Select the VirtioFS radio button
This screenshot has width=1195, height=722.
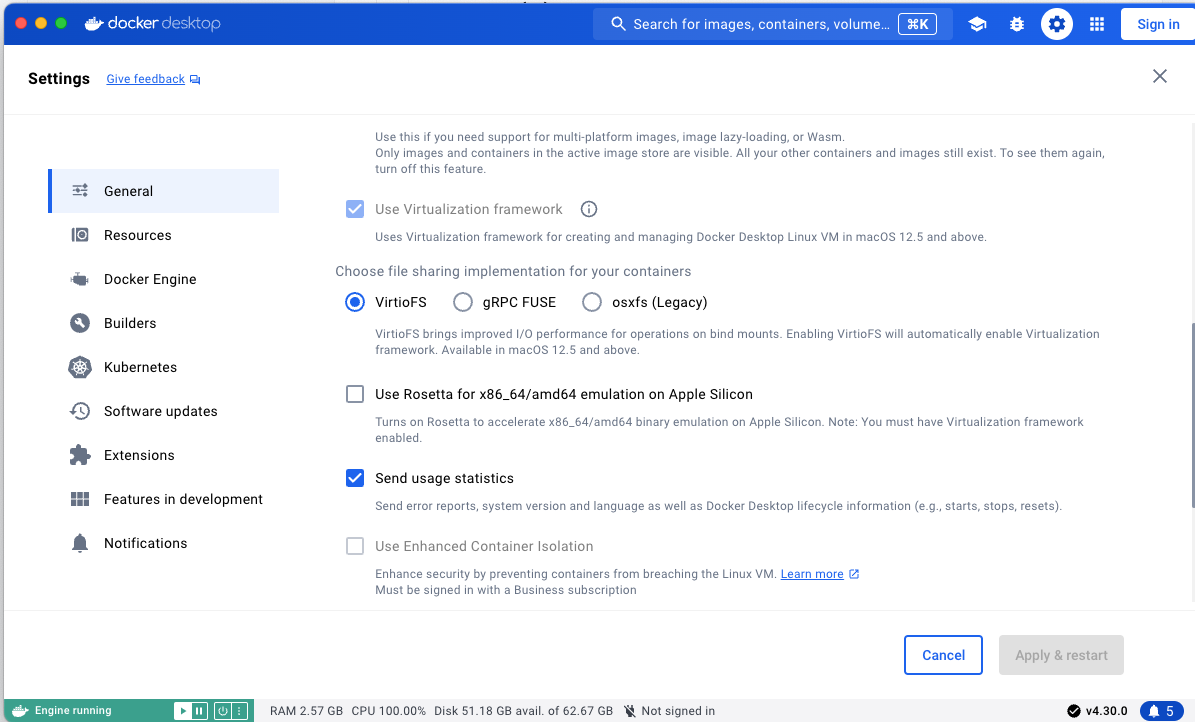(355, 302)
